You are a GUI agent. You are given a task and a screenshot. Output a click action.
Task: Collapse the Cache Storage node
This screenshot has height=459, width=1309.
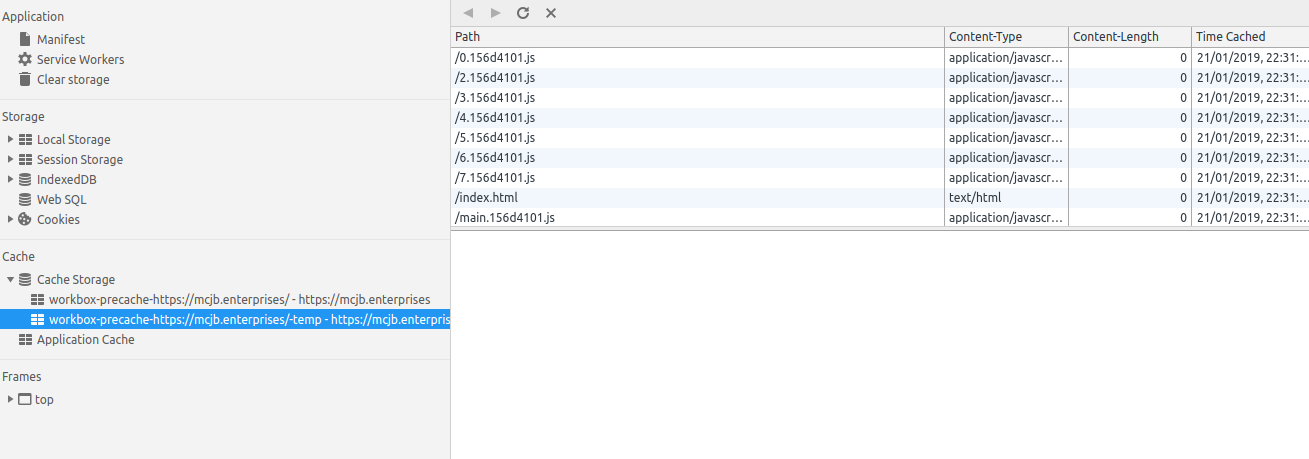point(11,279)
